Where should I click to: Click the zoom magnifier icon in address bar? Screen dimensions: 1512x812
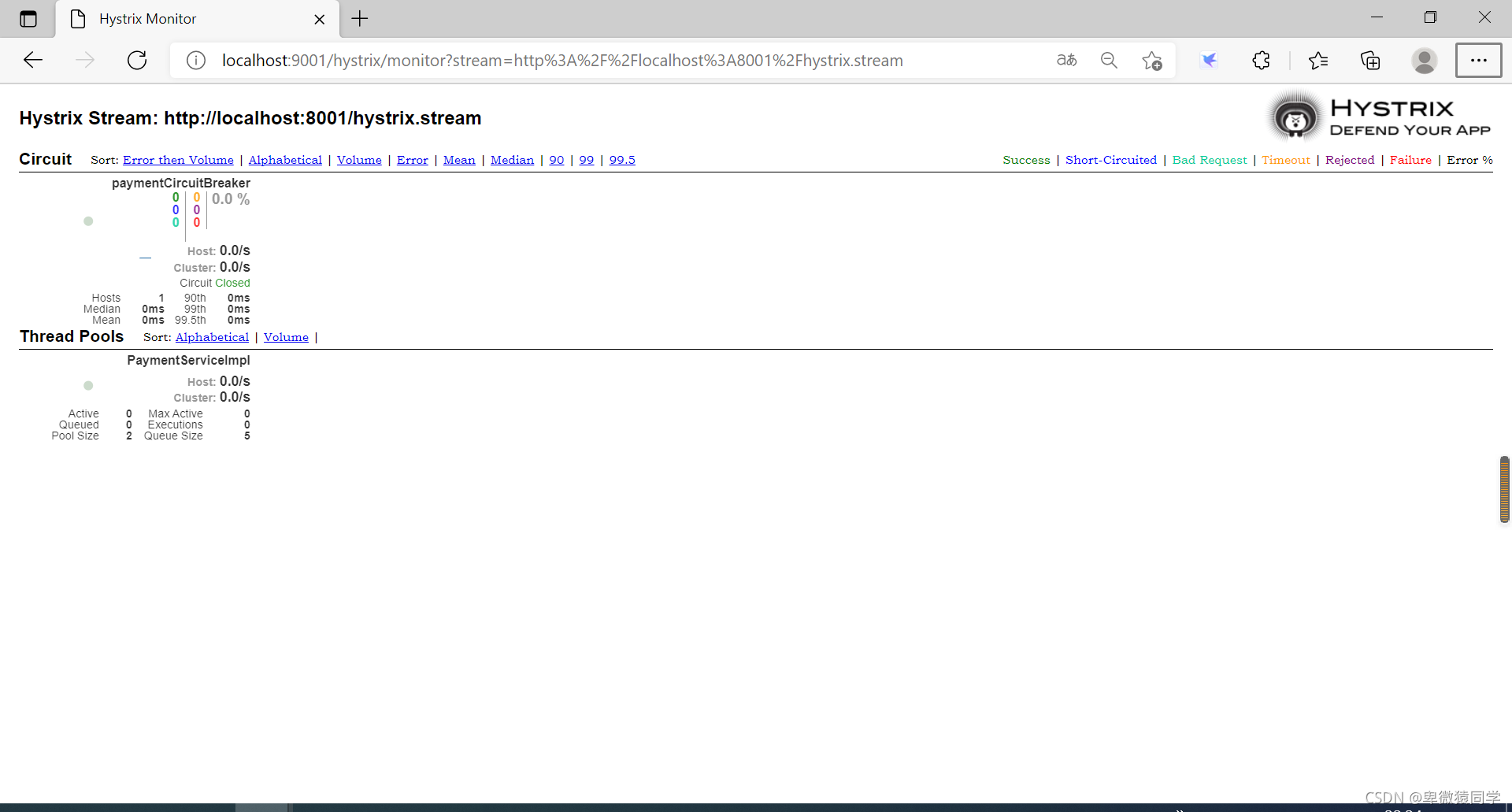click(x=1109, y=60)
